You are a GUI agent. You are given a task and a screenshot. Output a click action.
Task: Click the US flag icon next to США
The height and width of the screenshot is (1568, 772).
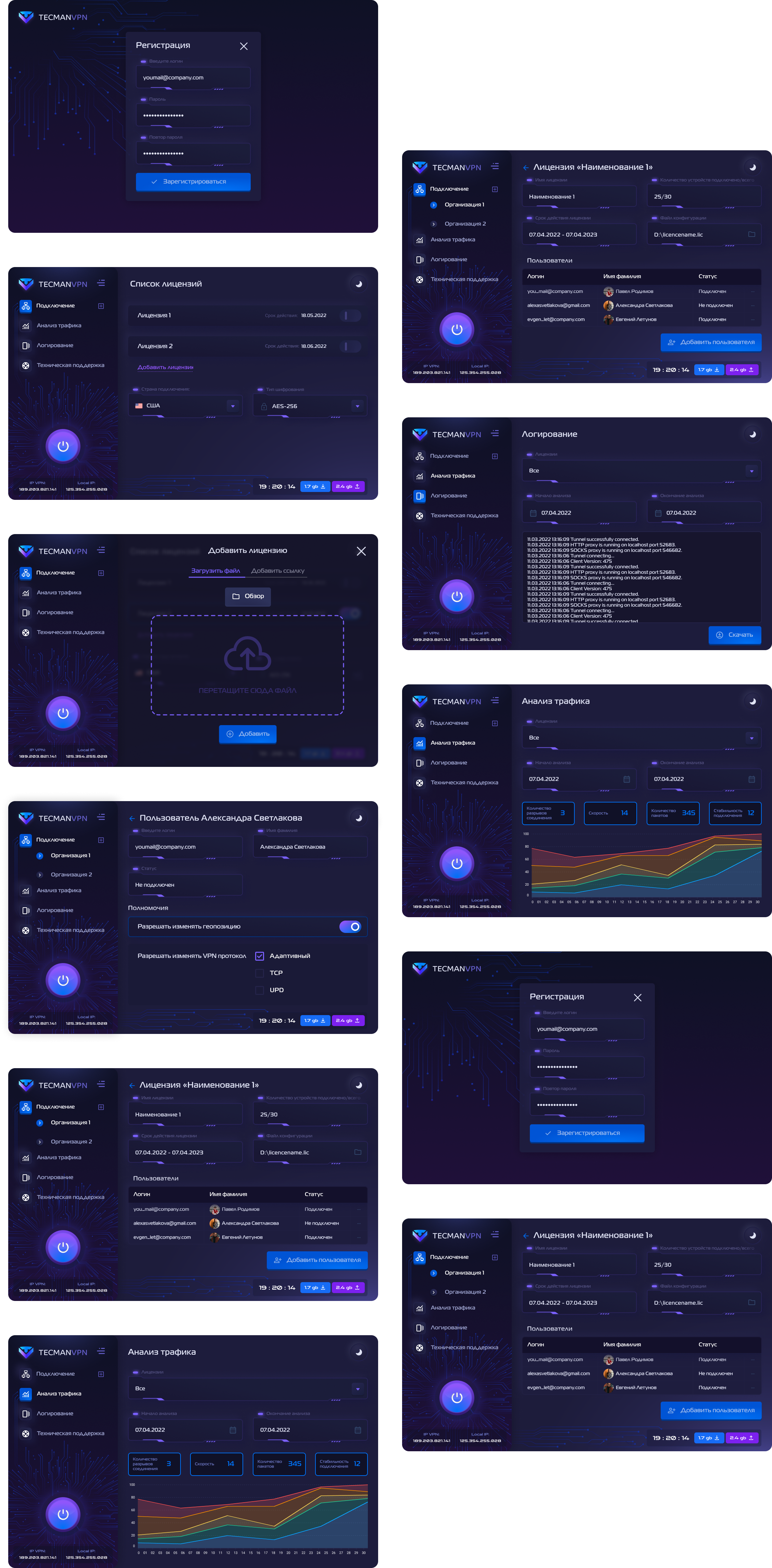[139, 406]
